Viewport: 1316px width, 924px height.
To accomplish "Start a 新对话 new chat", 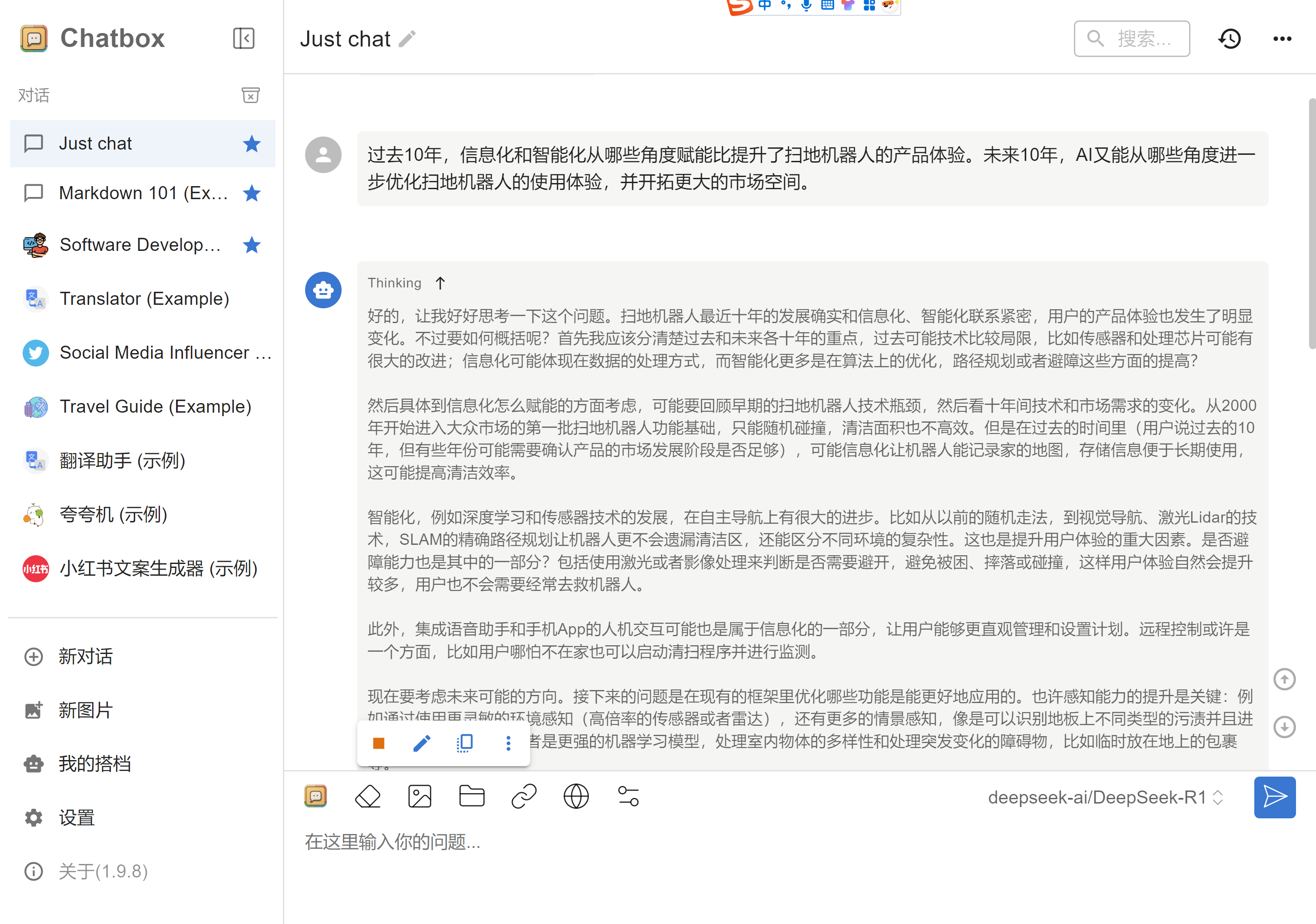I will pos(86,656).
